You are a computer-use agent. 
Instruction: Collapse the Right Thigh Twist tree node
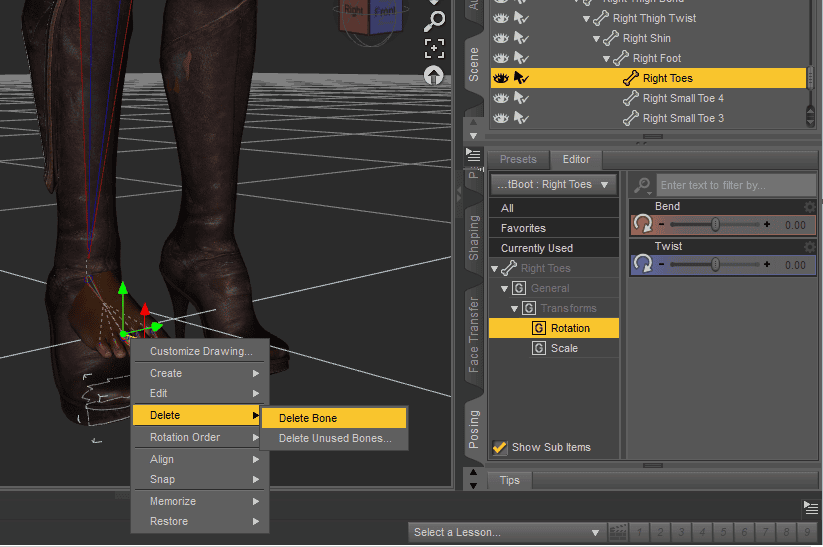[586, 19]
